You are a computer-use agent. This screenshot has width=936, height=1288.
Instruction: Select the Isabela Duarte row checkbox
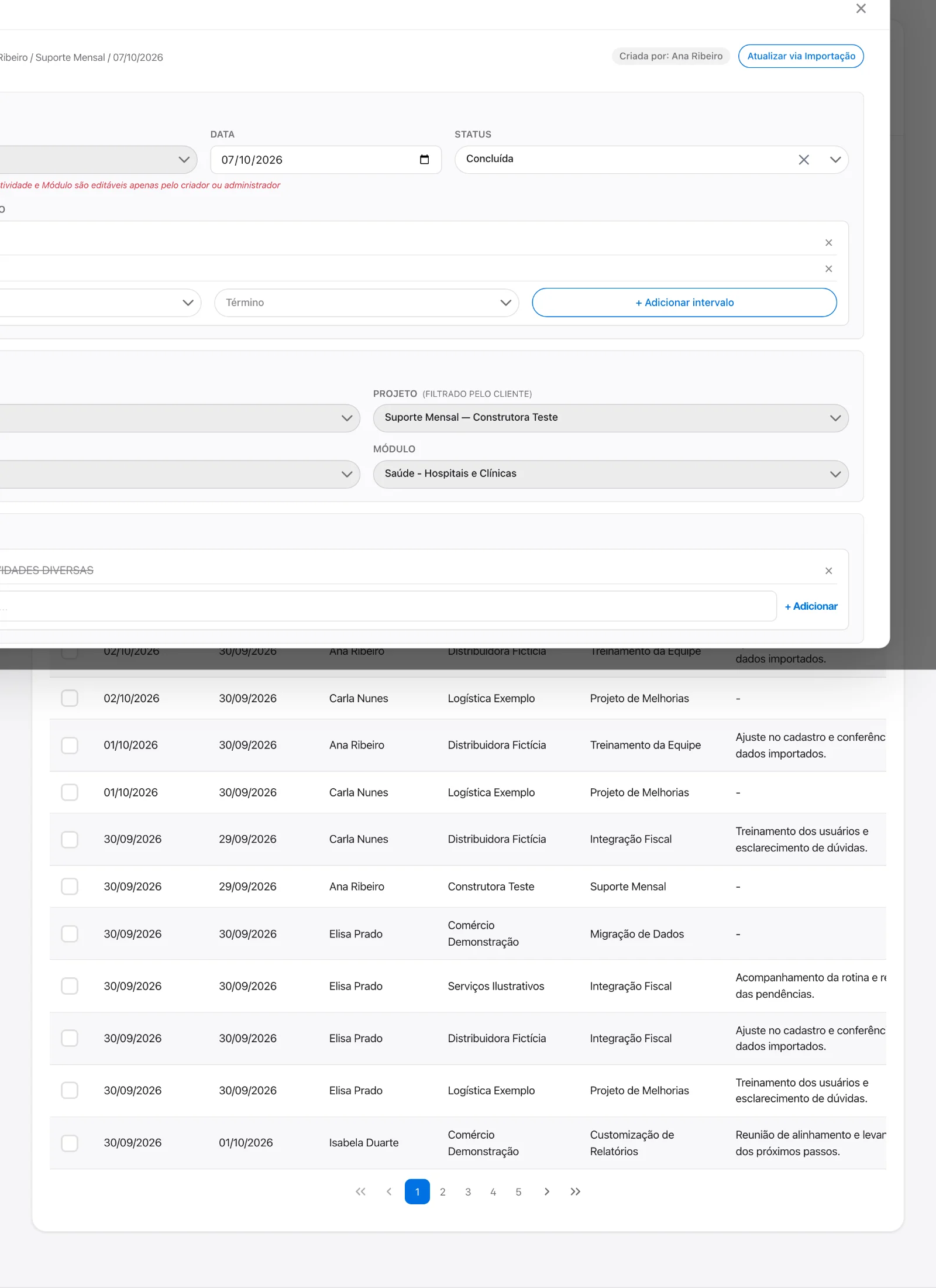click(x=70, y=1143)
